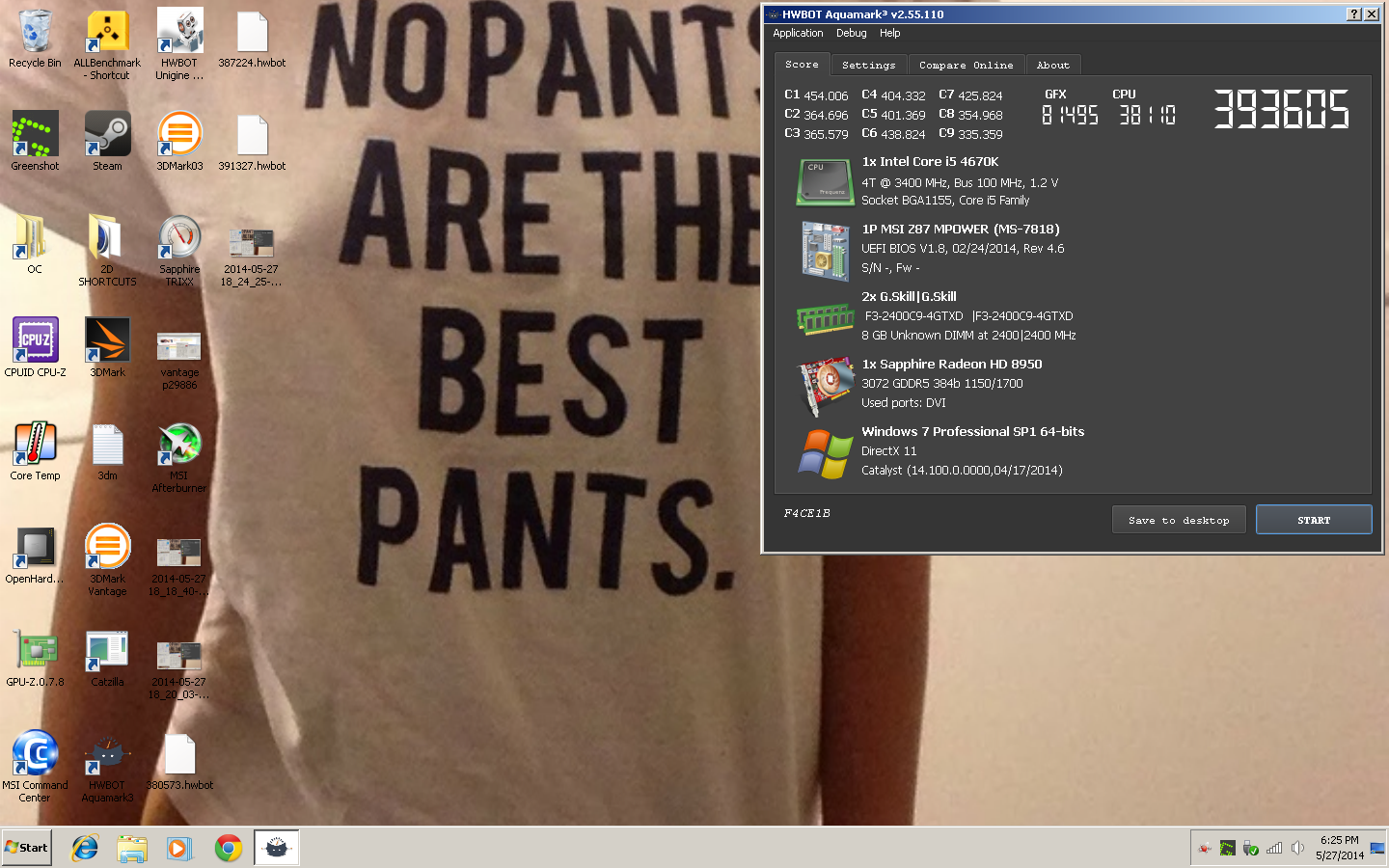Click the F4CE1B checksum text
Image resolution: width=1389 pixels, height=868 pixels.
[x=806, y=513]
